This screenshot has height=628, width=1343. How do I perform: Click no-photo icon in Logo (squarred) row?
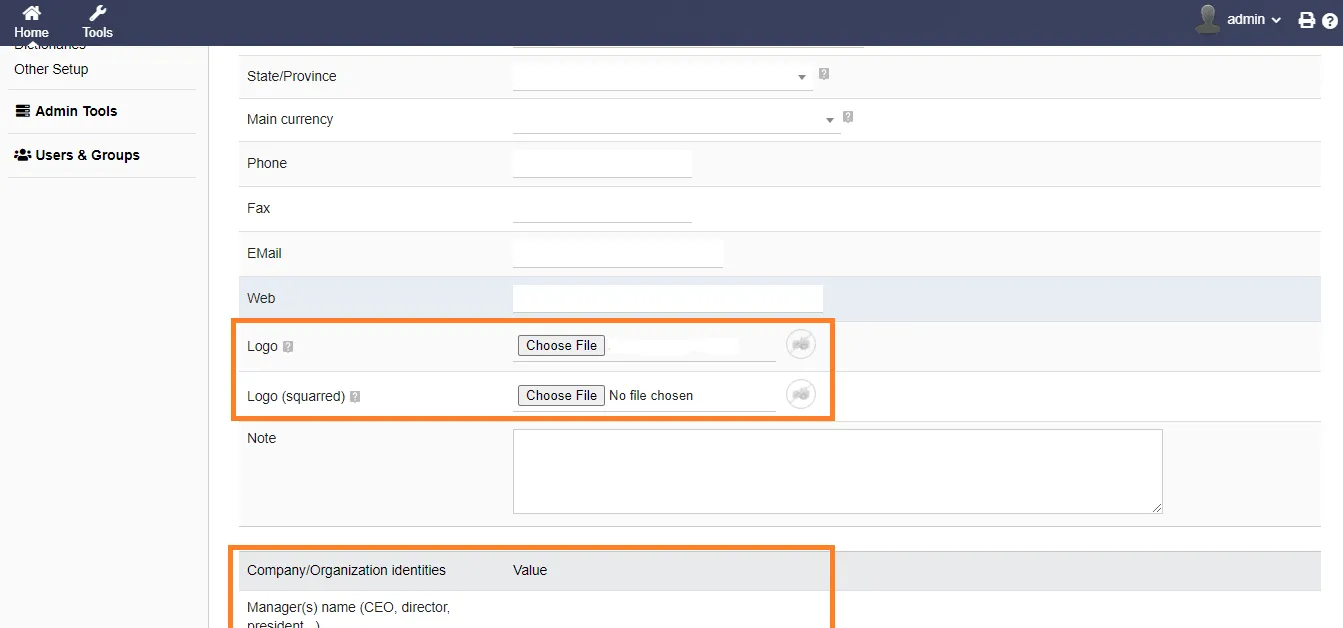coord(800,394)
